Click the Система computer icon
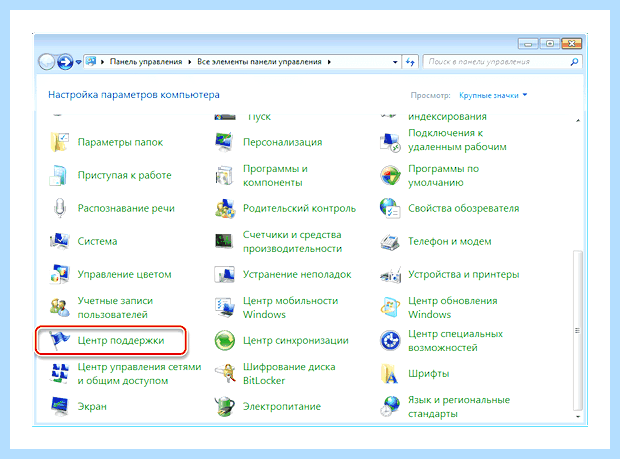620x459 pixels. pyautogui.click(x=59, y=241)
